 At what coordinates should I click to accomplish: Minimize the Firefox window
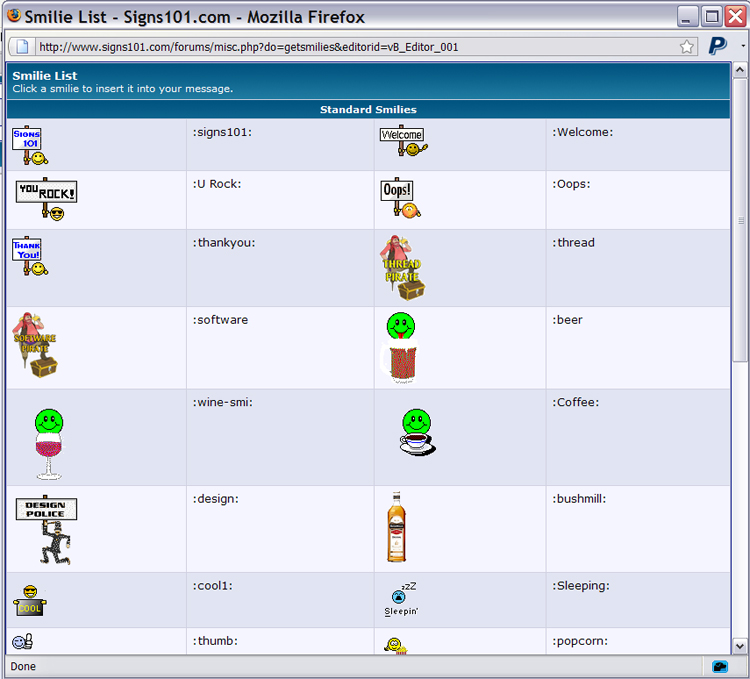pyautogui.click(x=687, y=17)
